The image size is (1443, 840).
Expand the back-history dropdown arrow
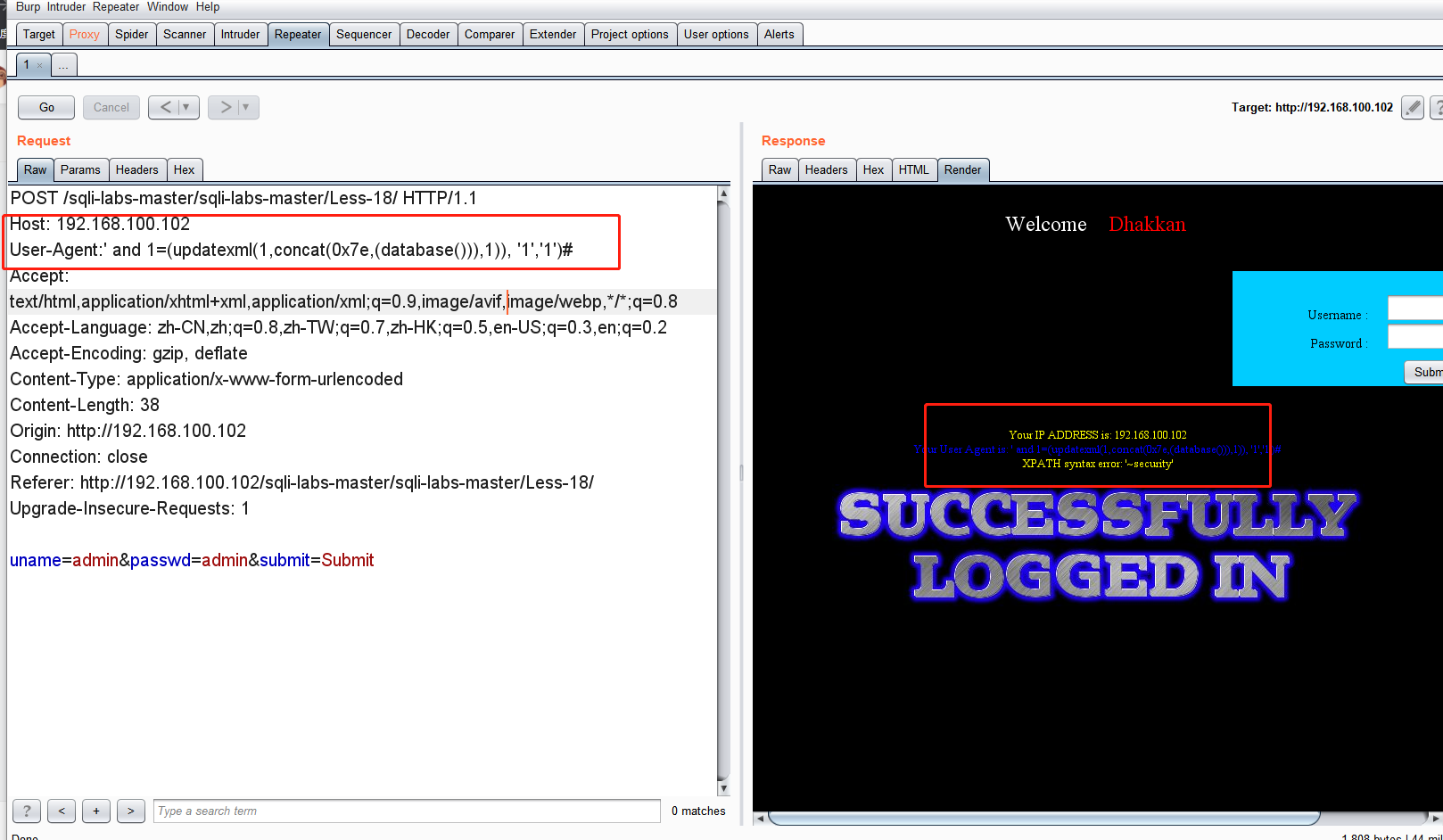click(186, 107)
